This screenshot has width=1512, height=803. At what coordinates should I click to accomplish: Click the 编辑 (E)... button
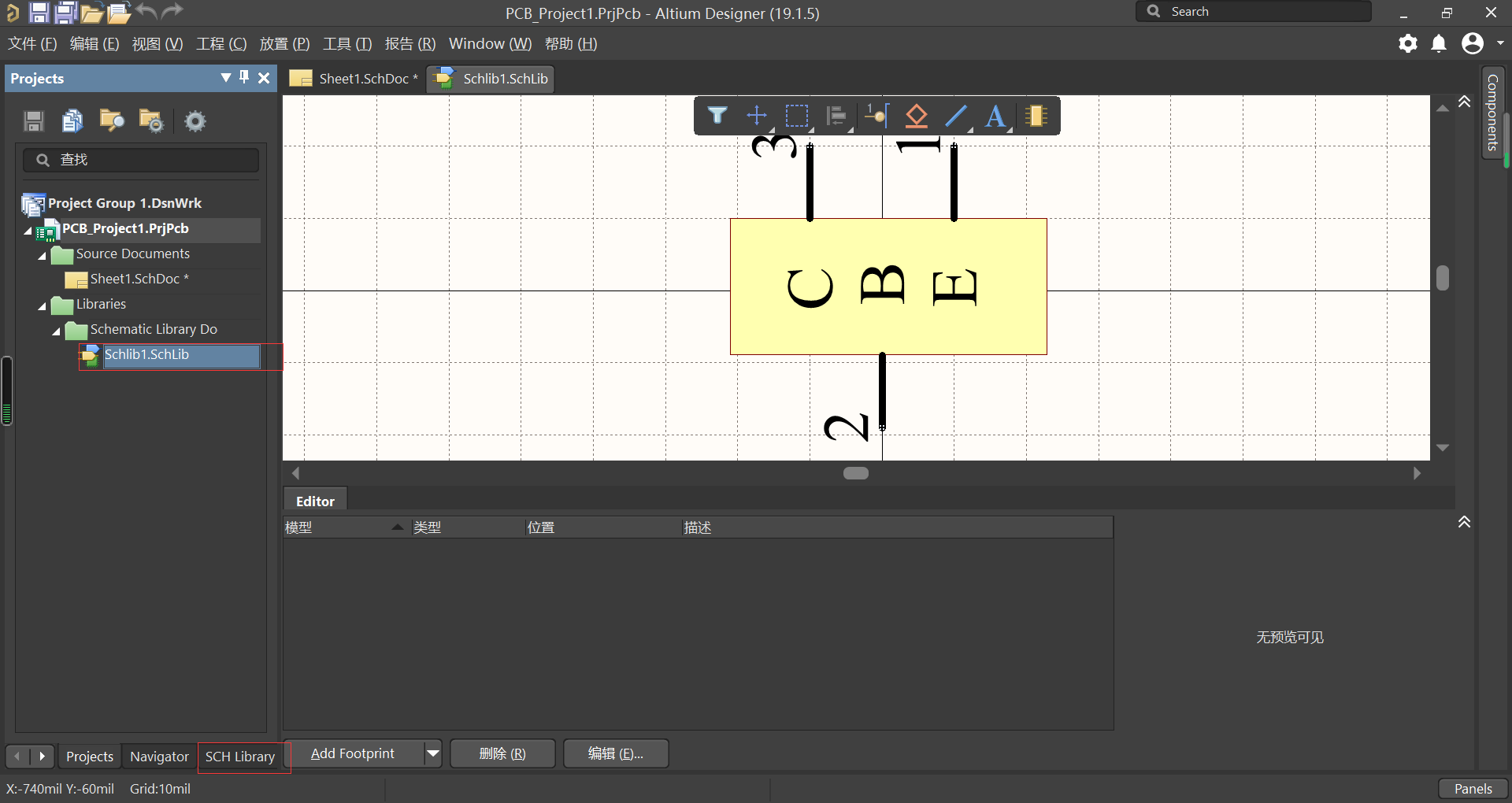click(x=616, y=753)
